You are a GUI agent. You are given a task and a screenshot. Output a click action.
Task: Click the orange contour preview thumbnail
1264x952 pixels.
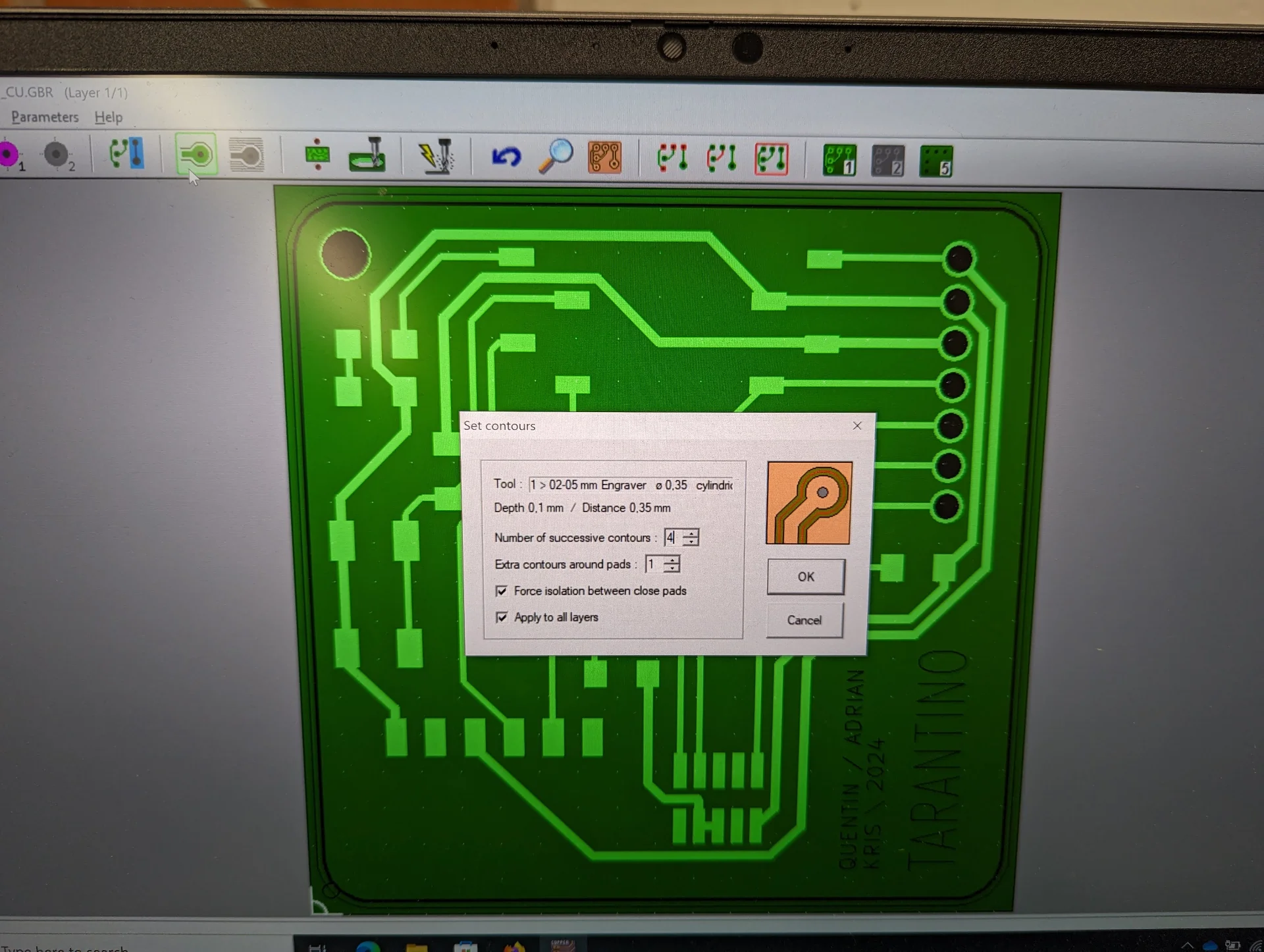[x=809, y=503]
